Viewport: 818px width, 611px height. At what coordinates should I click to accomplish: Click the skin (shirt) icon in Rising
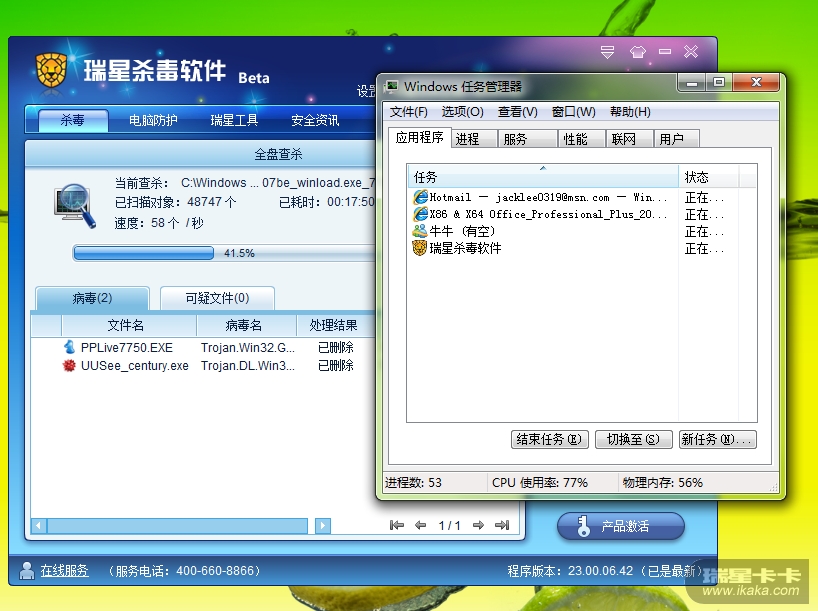pyautogui.click(x=637, y=52)
